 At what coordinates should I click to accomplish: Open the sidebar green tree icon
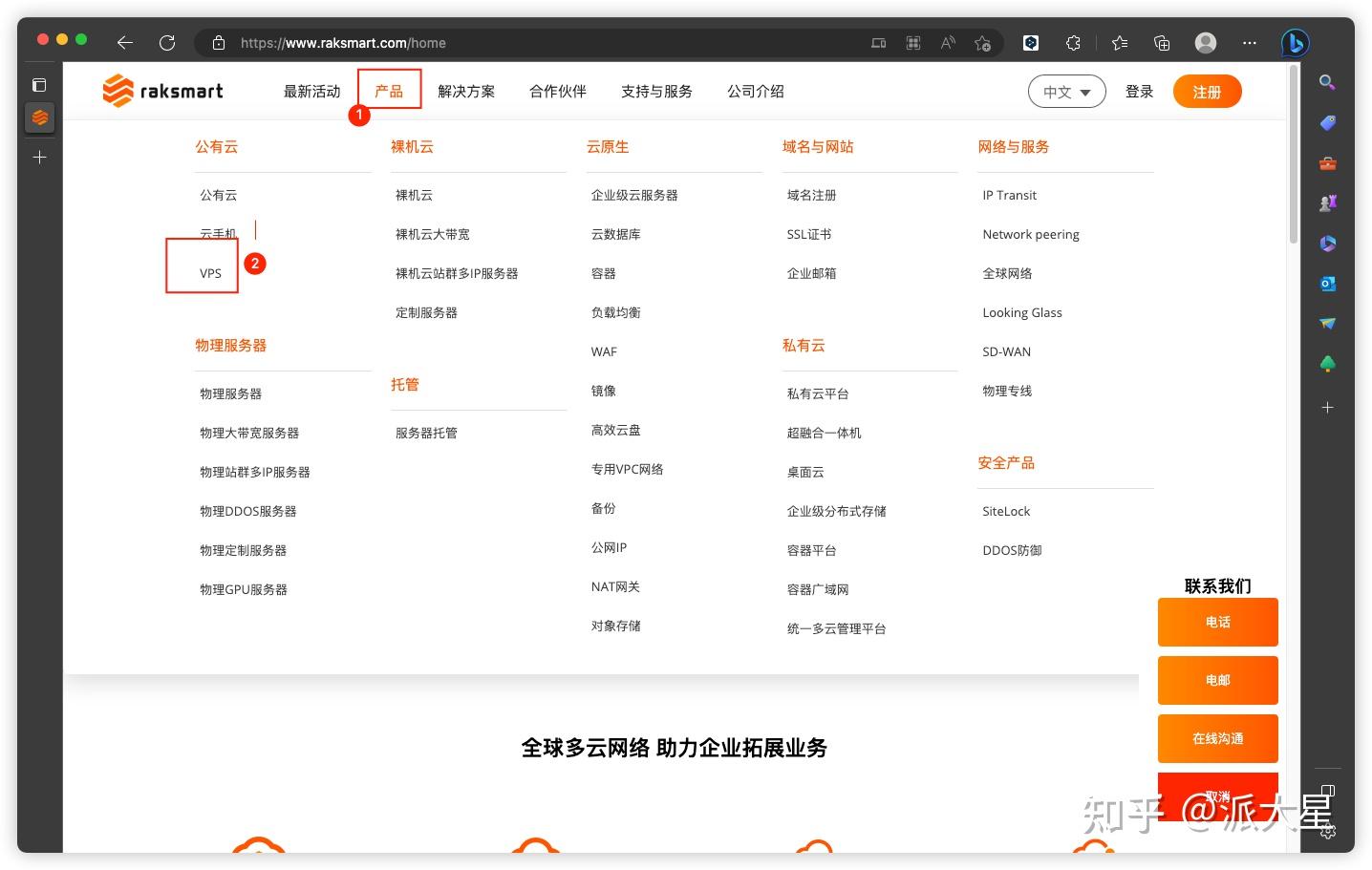[x=1327, y=364]
